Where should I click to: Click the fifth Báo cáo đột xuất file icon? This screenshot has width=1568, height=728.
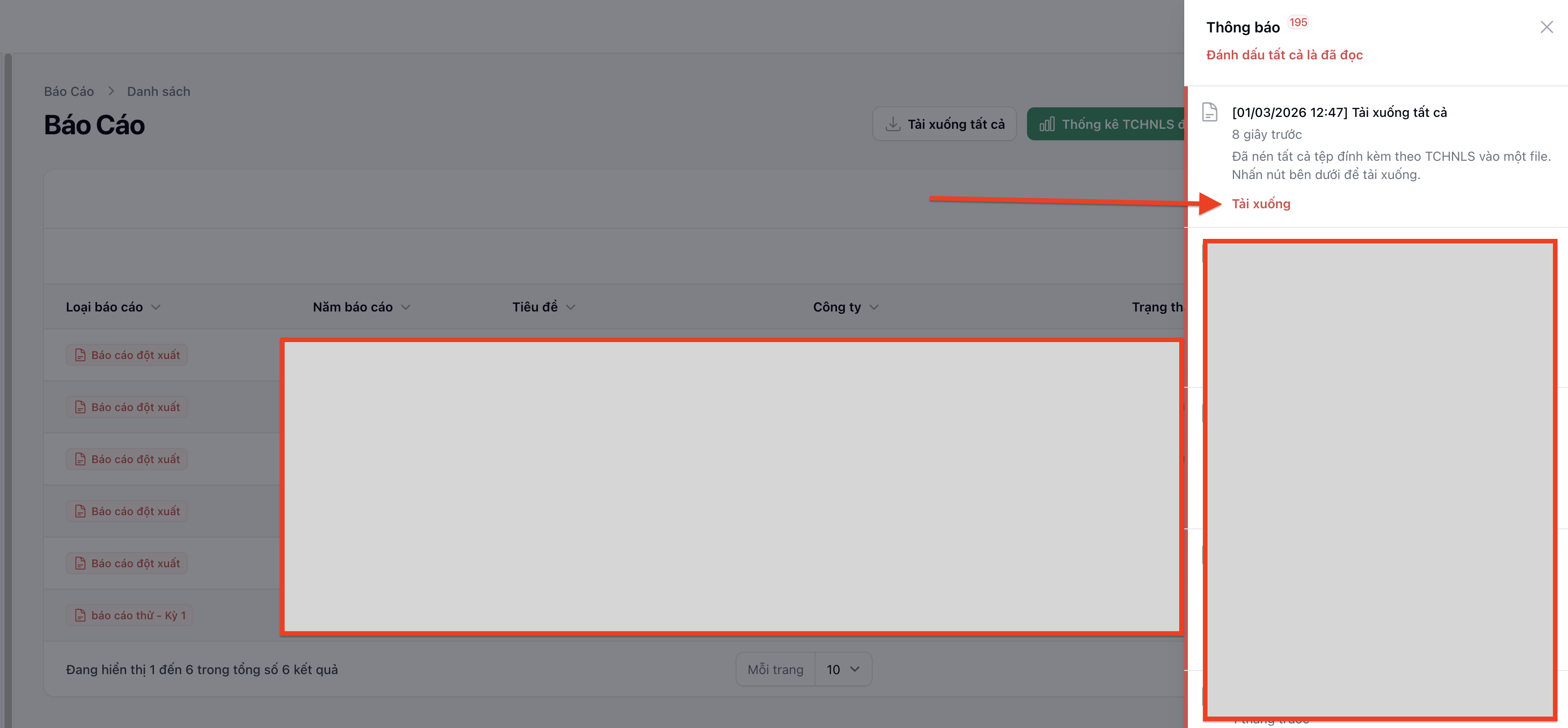coord(80,563)
